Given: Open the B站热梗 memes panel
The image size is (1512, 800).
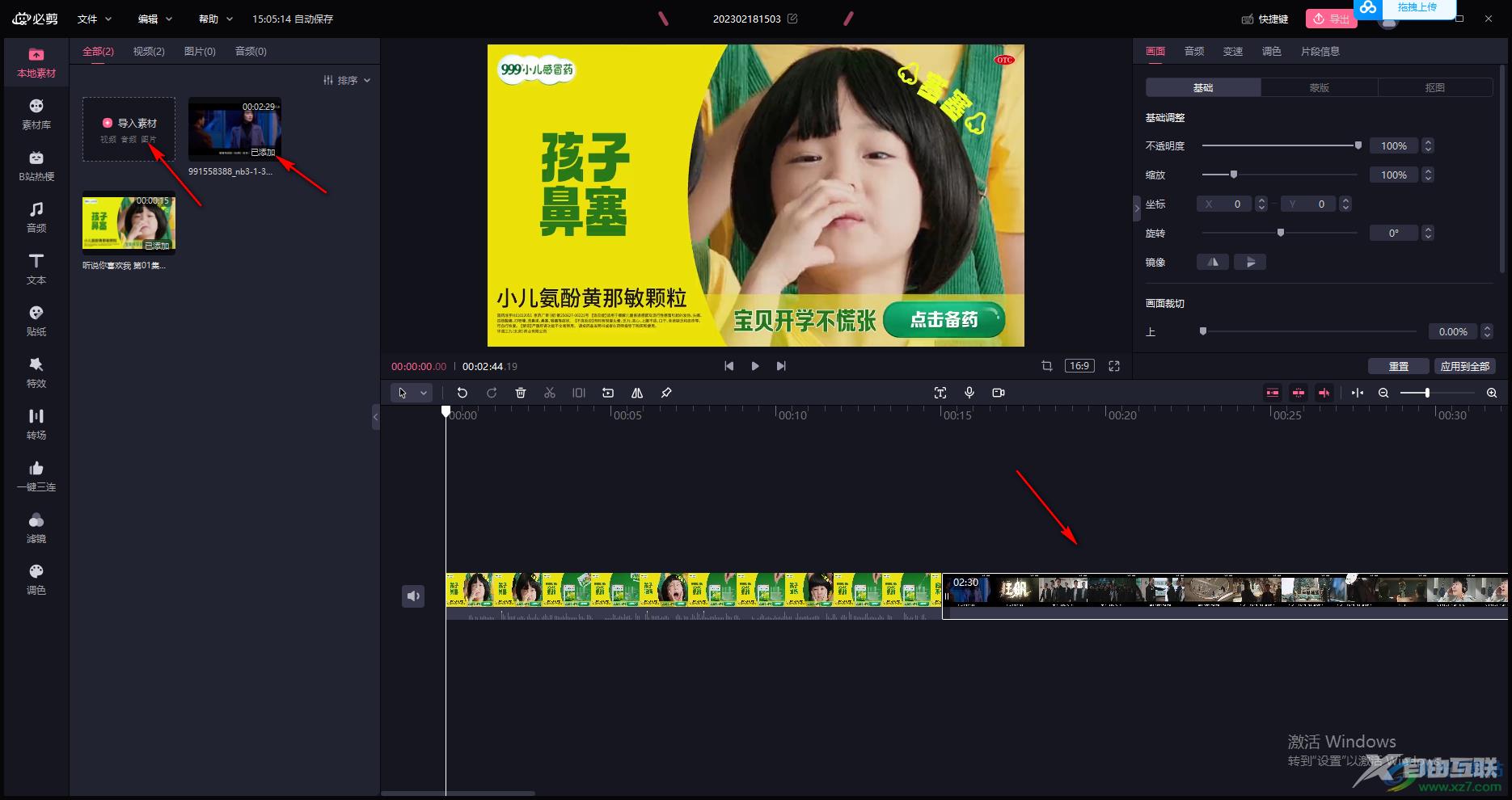Looking at the screenshot, I should (x=36, y=166).
